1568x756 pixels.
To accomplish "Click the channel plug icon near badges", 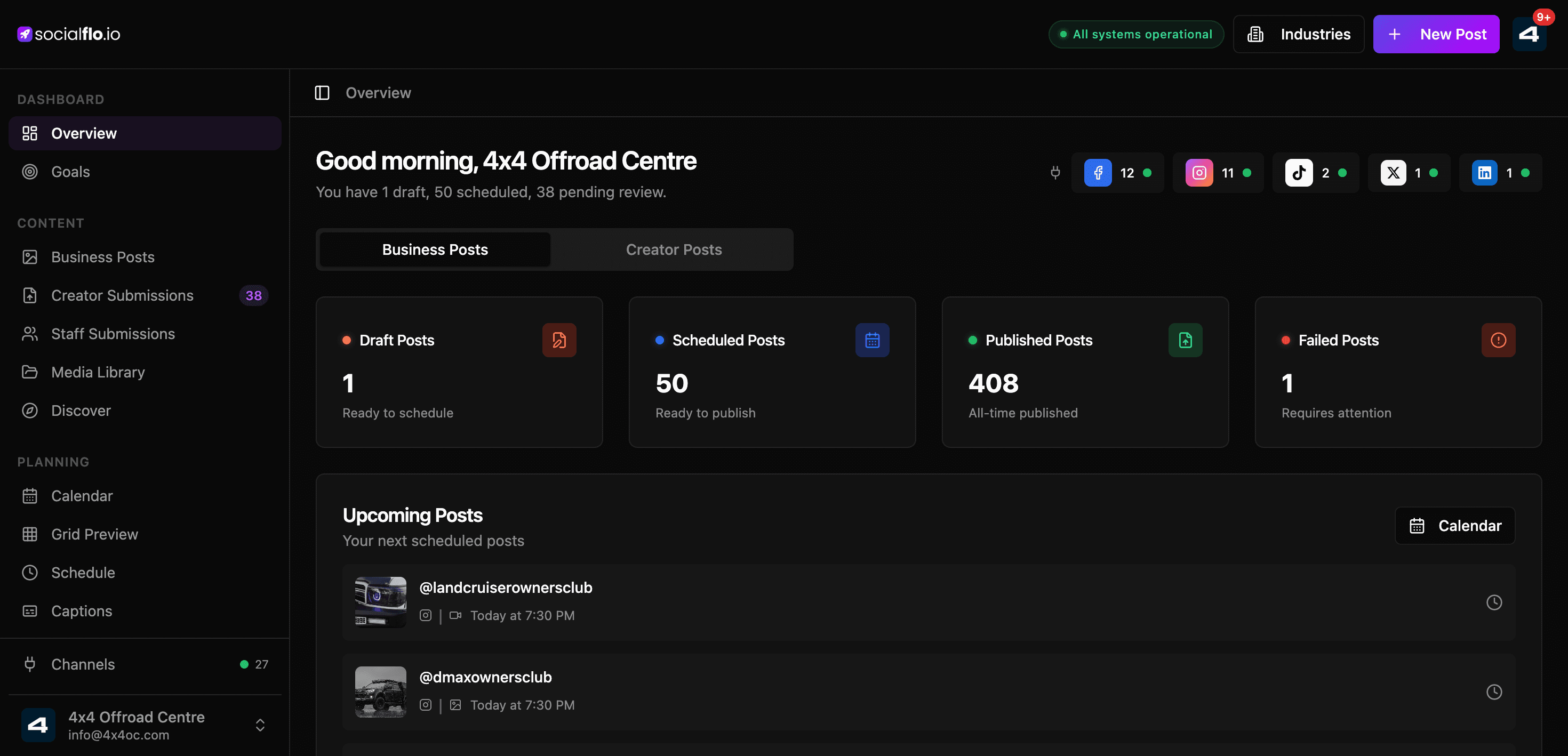I will click(1055, 173).
